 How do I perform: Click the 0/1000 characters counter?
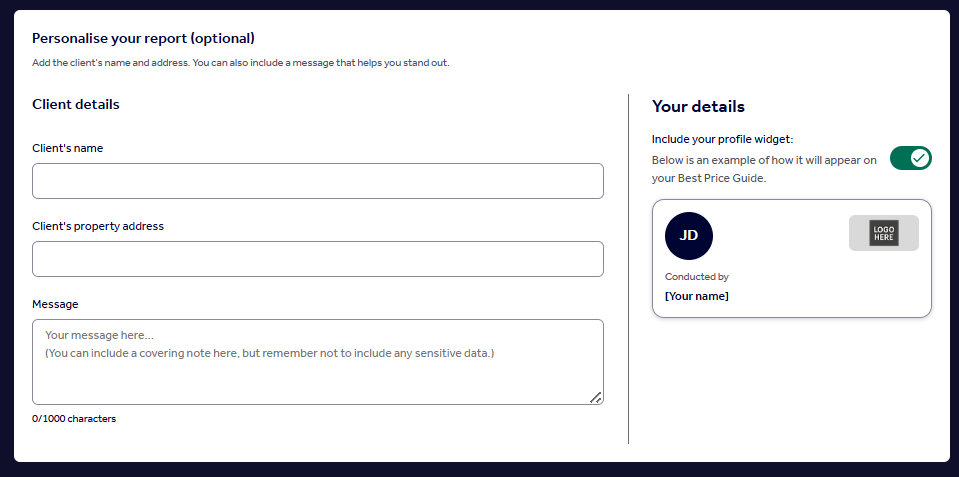coord(74,419)
